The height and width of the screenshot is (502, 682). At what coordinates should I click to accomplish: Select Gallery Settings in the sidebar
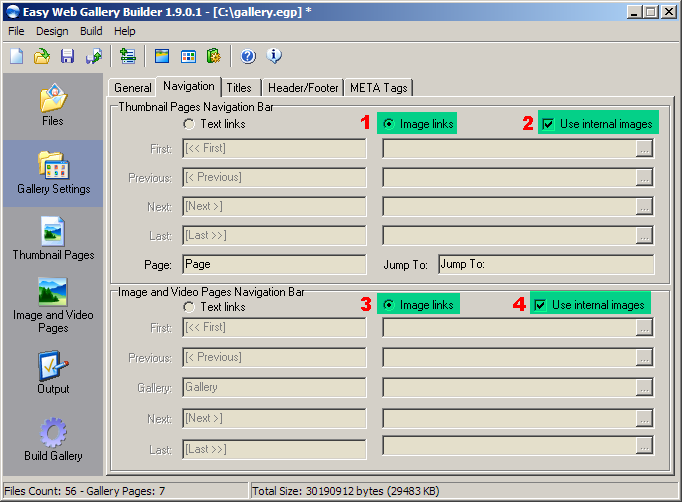(x=53, y=173)
